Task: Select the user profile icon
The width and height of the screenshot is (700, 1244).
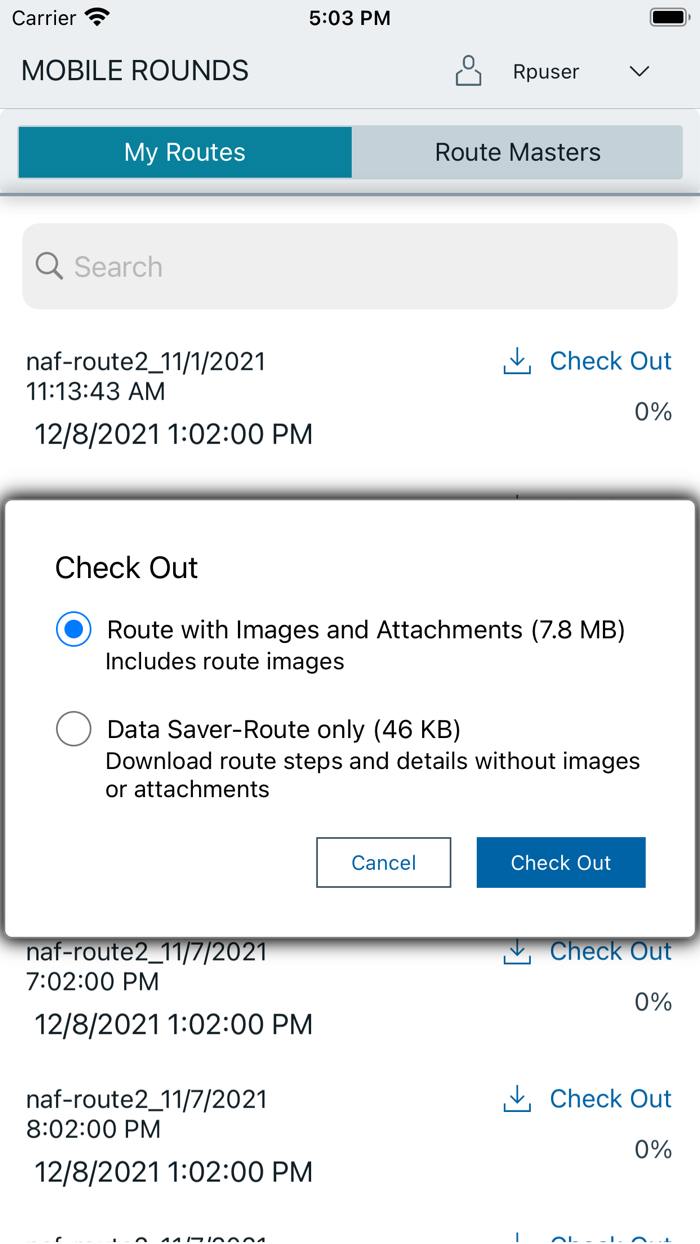Action: 468,71
